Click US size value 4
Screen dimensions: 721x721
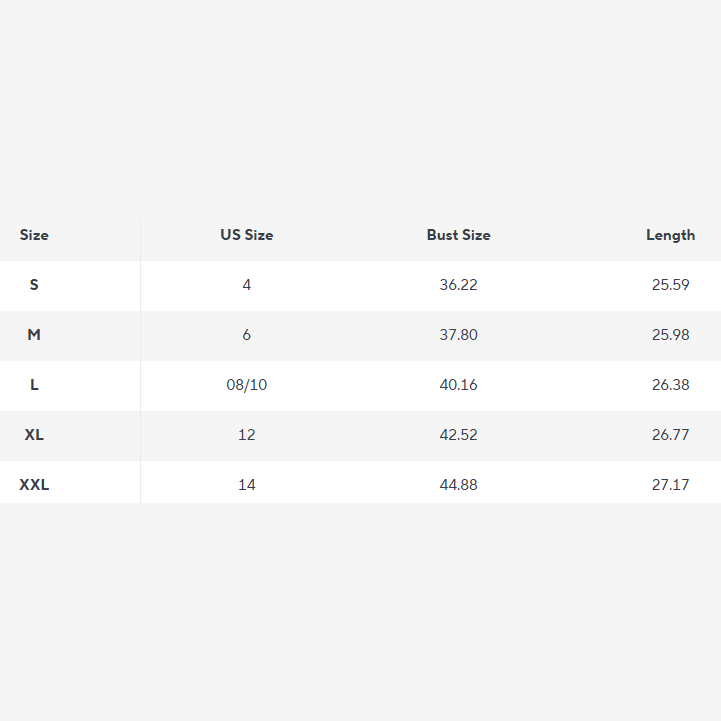pos(246,285)
